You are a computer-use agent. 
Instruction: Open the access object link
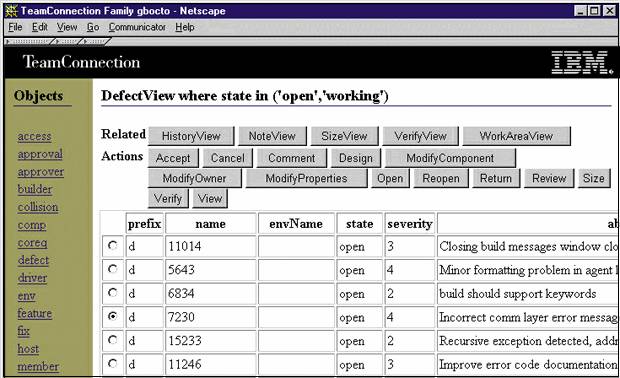(x=34, y=136)
